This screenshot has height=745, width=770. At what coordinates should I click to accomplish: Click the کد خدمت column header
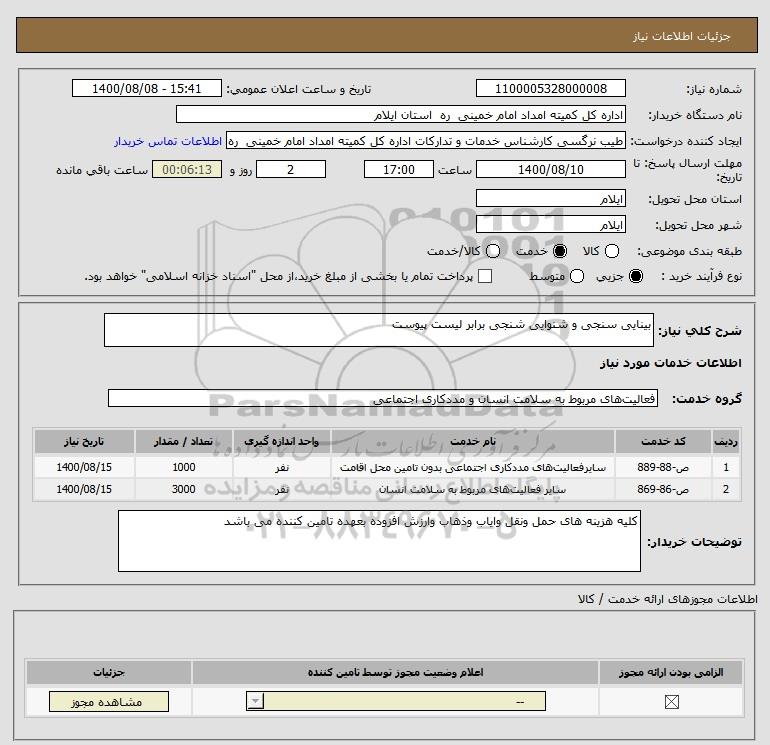click(x=663, y=441)
